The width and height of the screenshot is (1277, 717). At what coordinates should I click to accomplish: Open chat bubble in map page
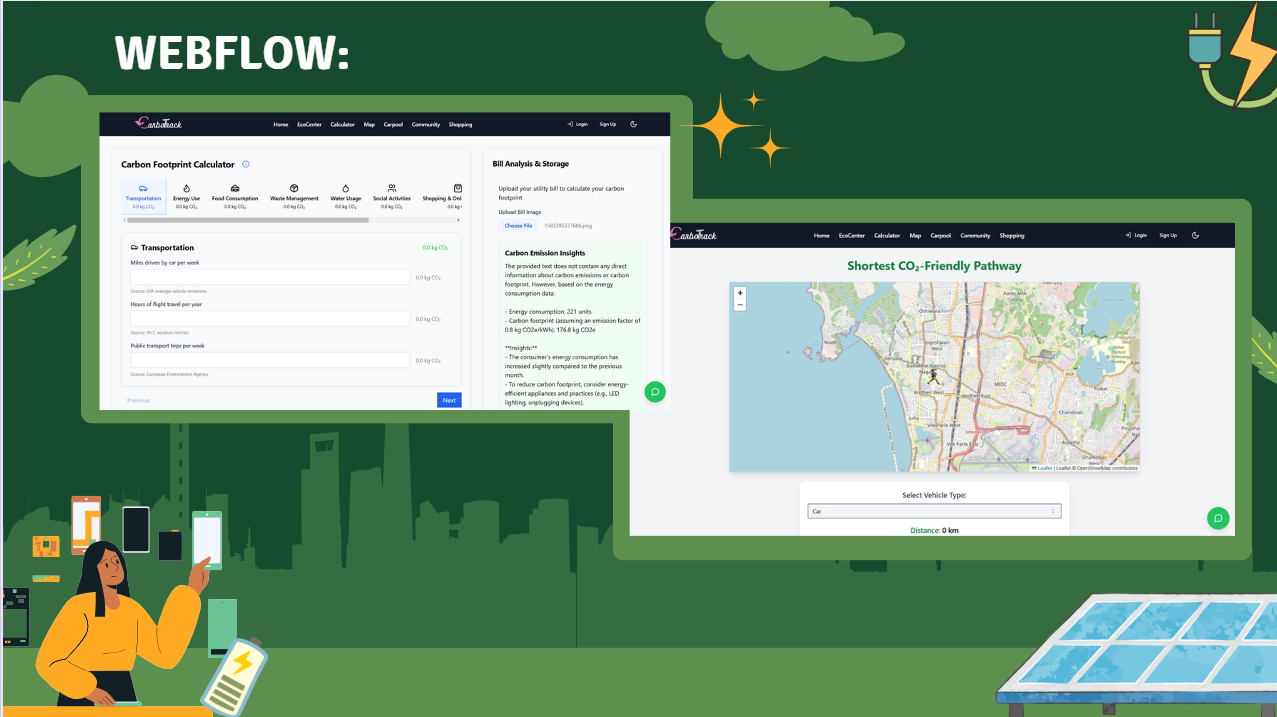point(1217,518)
